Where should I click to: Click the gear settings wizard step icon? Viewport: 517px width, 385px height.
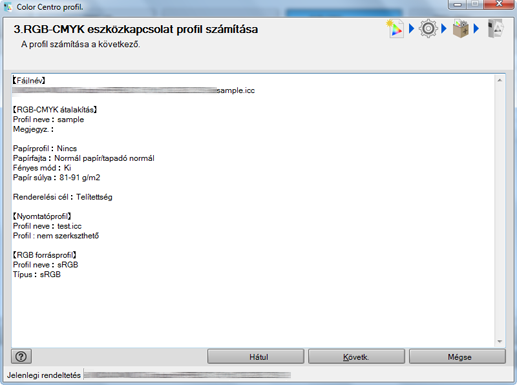pyautogui.click(x=428, y=29)
